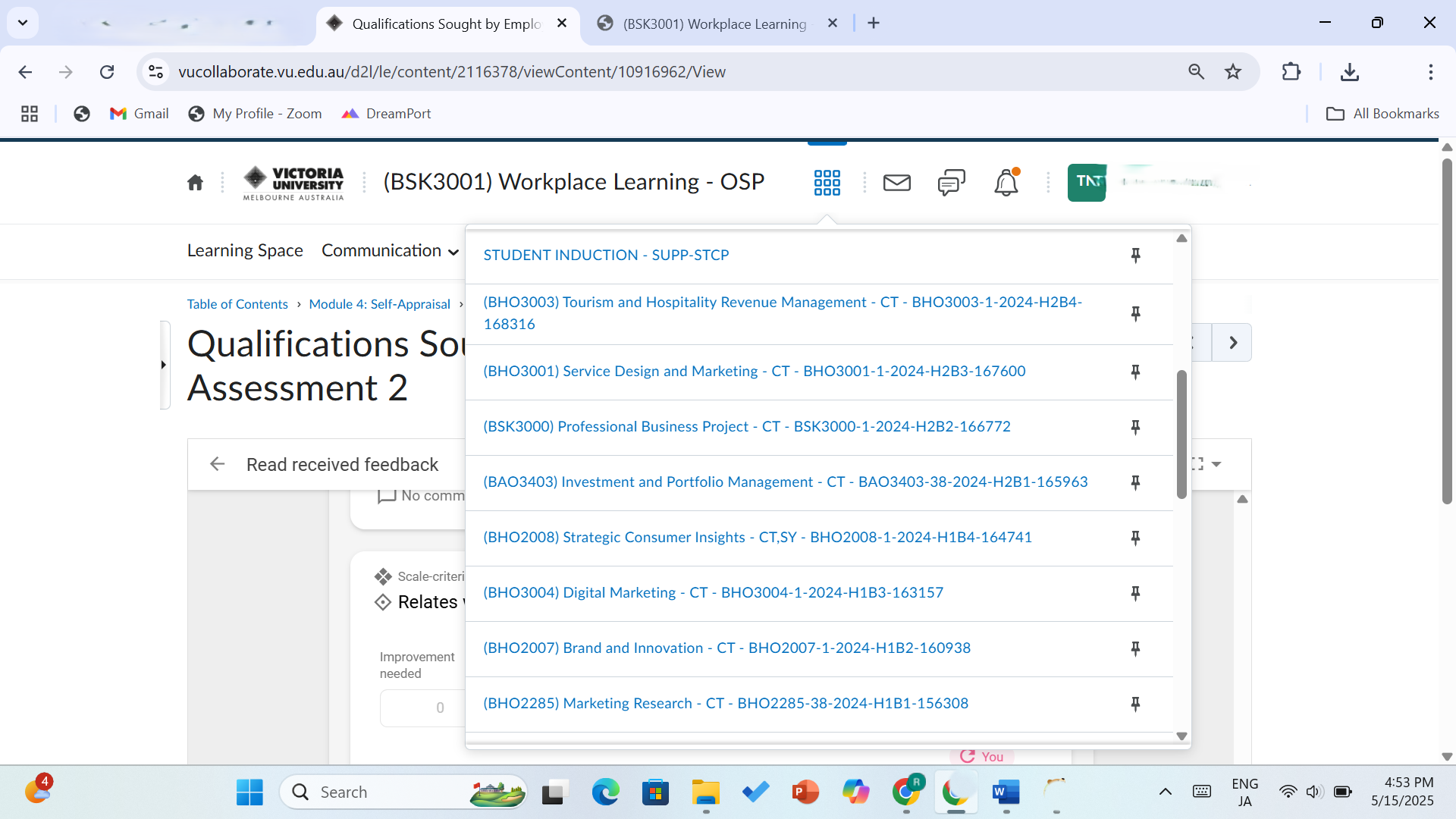Click the course list scrollbar thumb
The width and height of the screenshot is (1456, 819).
1181,435
